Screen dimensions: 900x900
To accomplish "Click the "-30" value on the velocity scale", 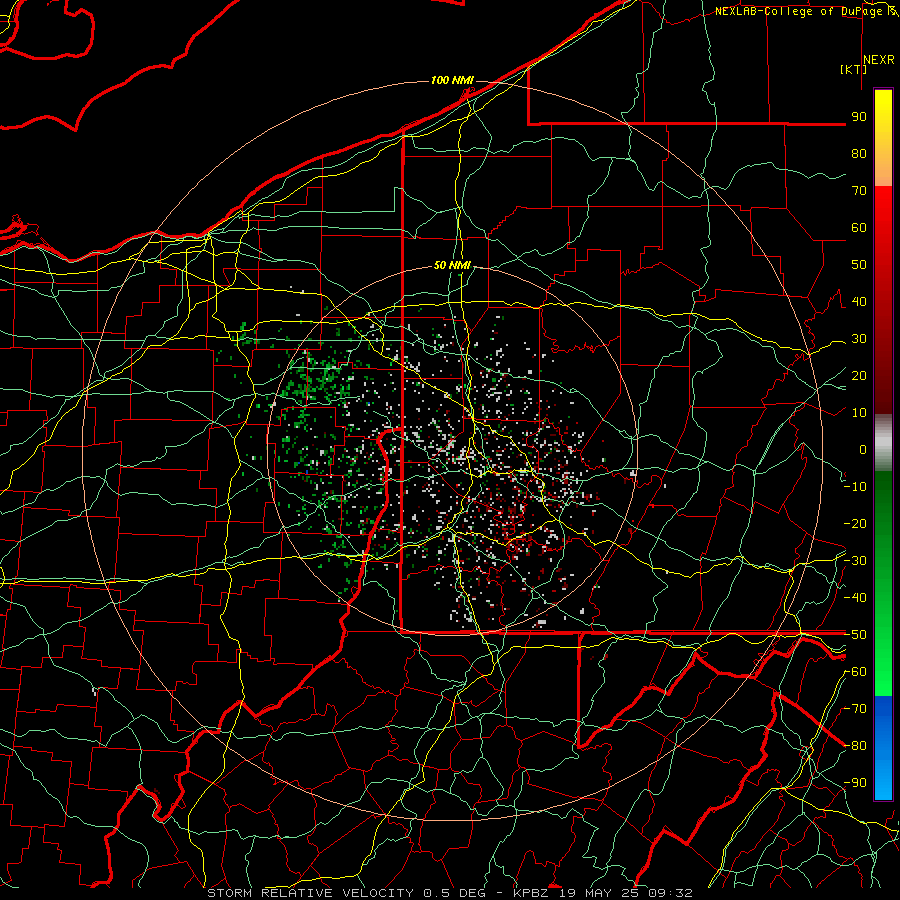I will [x=855, y=561].
